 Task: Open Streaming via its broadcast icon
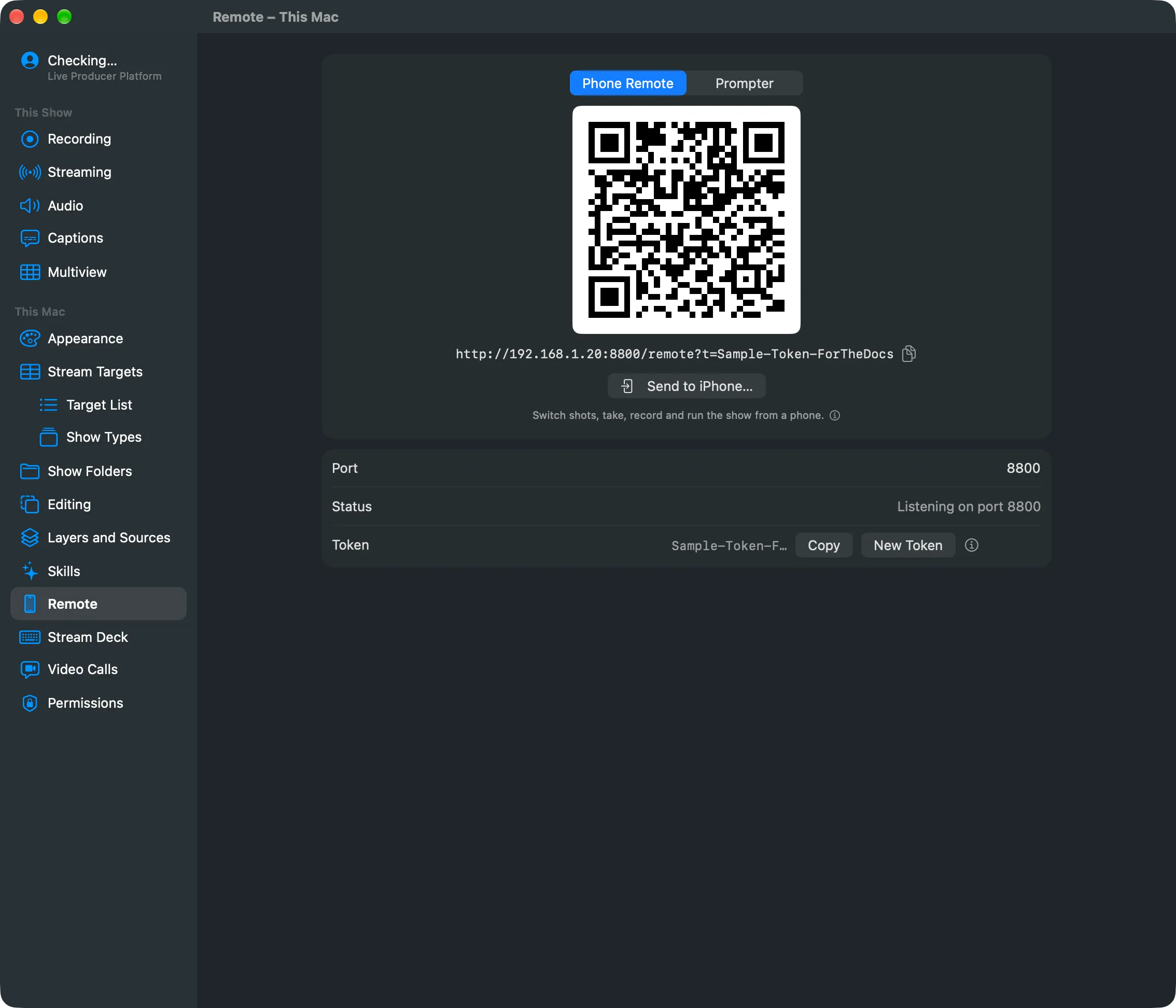tap(30, 172)
